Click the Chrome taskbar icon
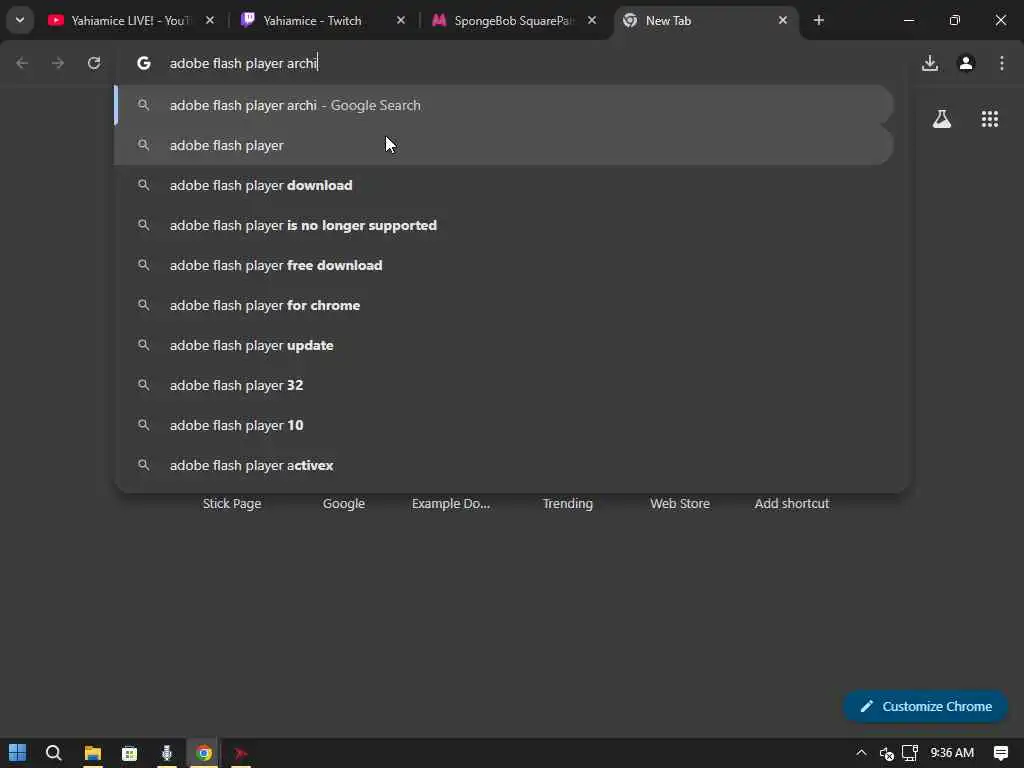Screen dimensions: 1024x768 tap(204, 753)
